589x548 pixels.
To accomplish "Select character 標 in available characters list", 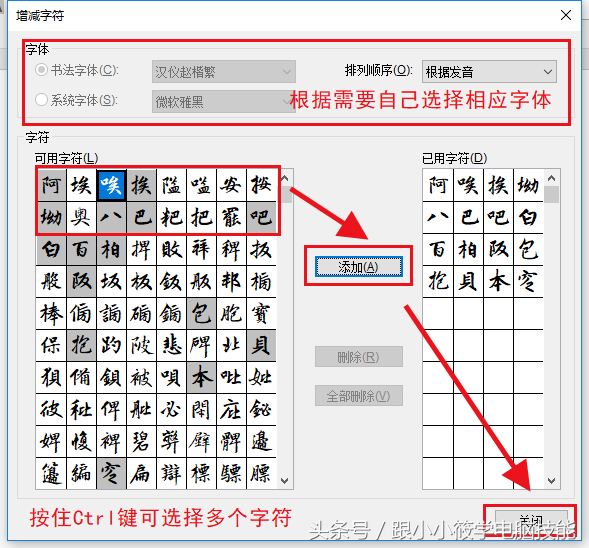I will (x=201, y=473).
